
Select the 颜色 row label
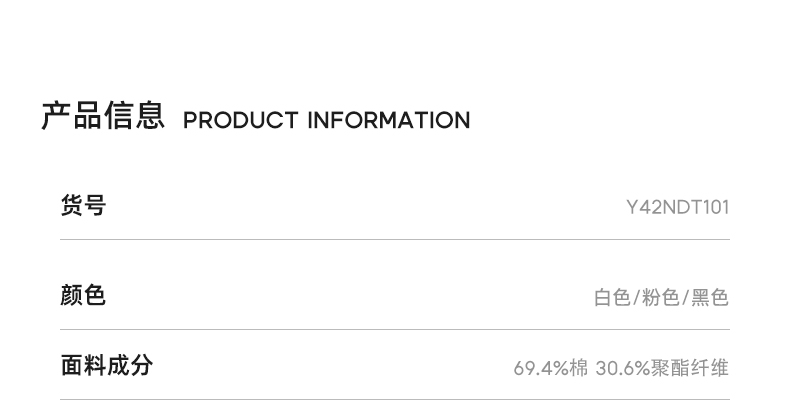(83, 295)
